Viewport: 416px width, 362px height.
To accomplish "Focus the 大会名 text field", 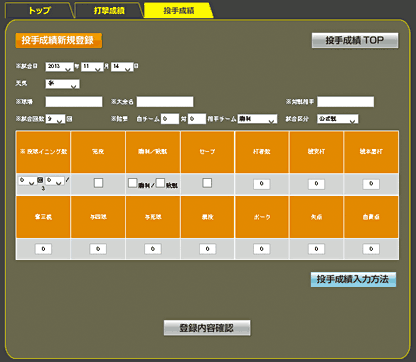I will [165, 102].
